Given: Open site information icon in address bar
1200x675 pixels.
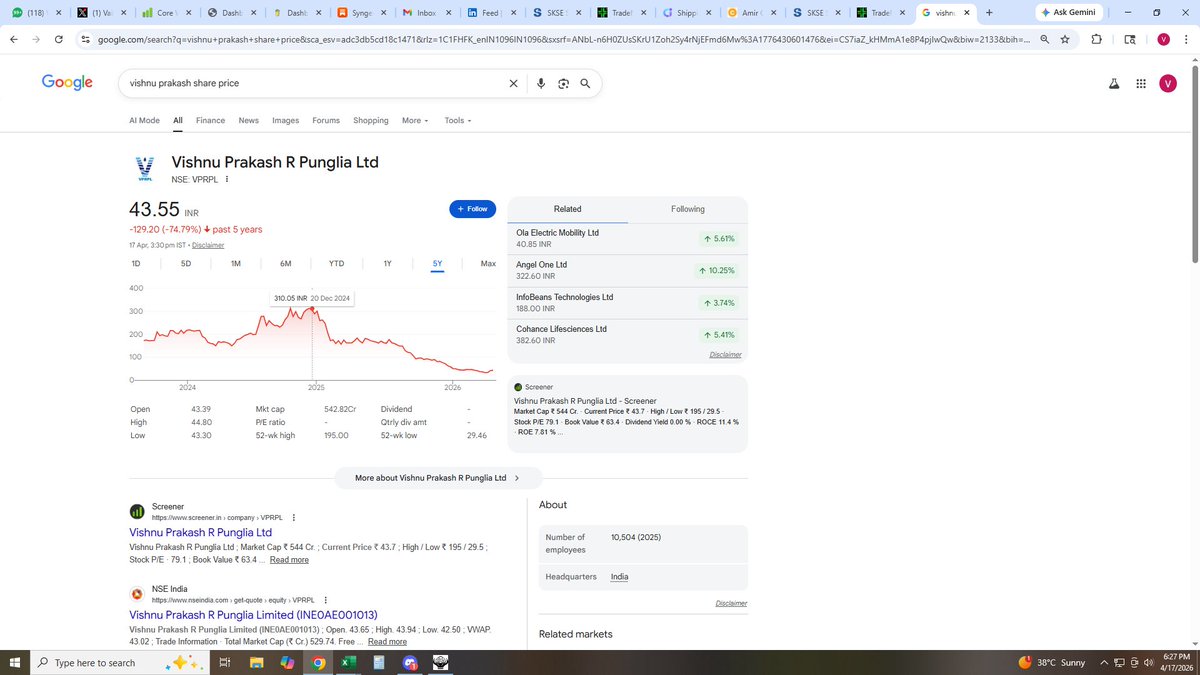Looking at the screenshot, I should (86, 39).
